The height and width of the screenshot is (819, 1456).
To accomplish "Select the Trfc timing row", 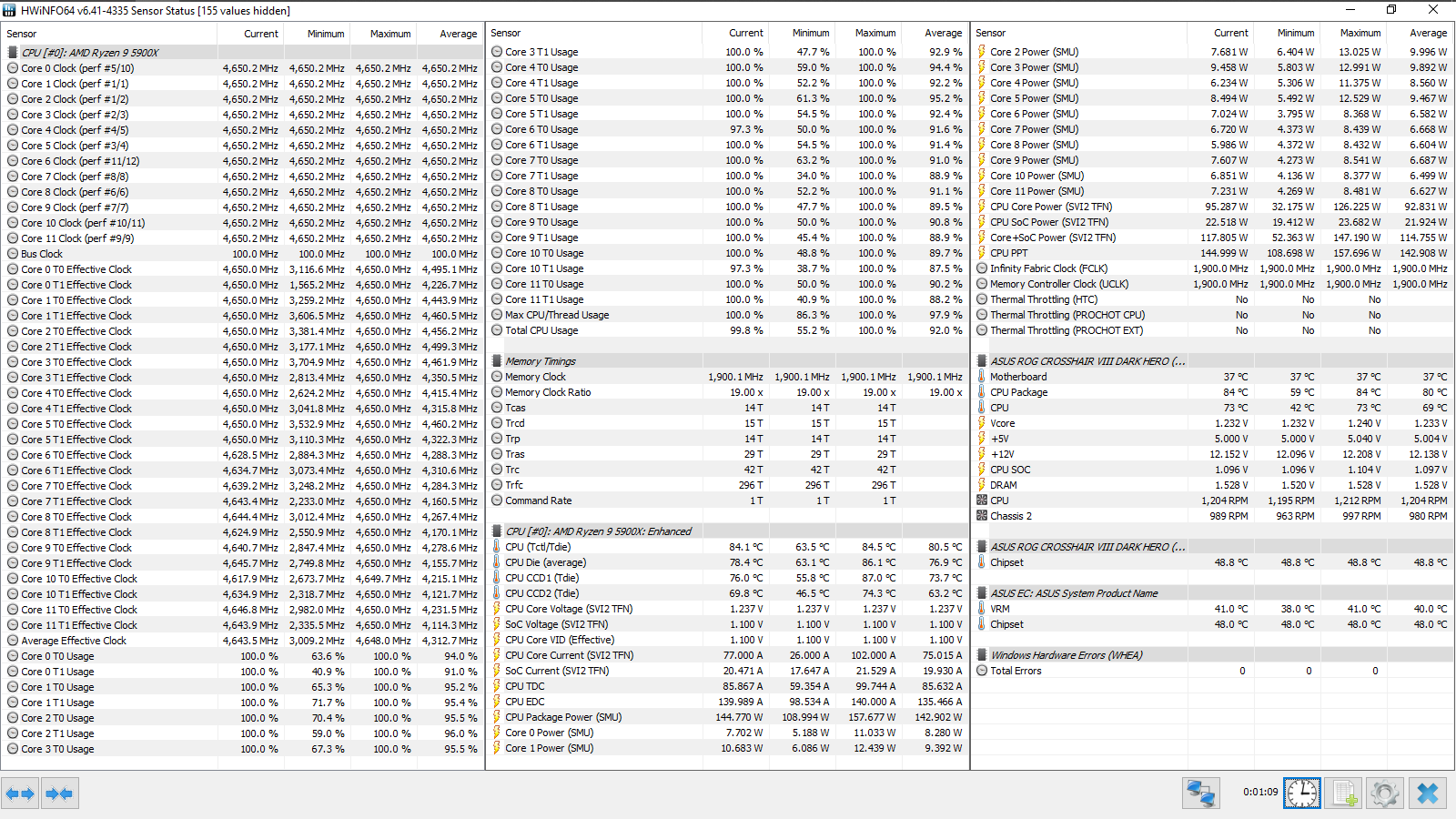I will click(727, 485).
